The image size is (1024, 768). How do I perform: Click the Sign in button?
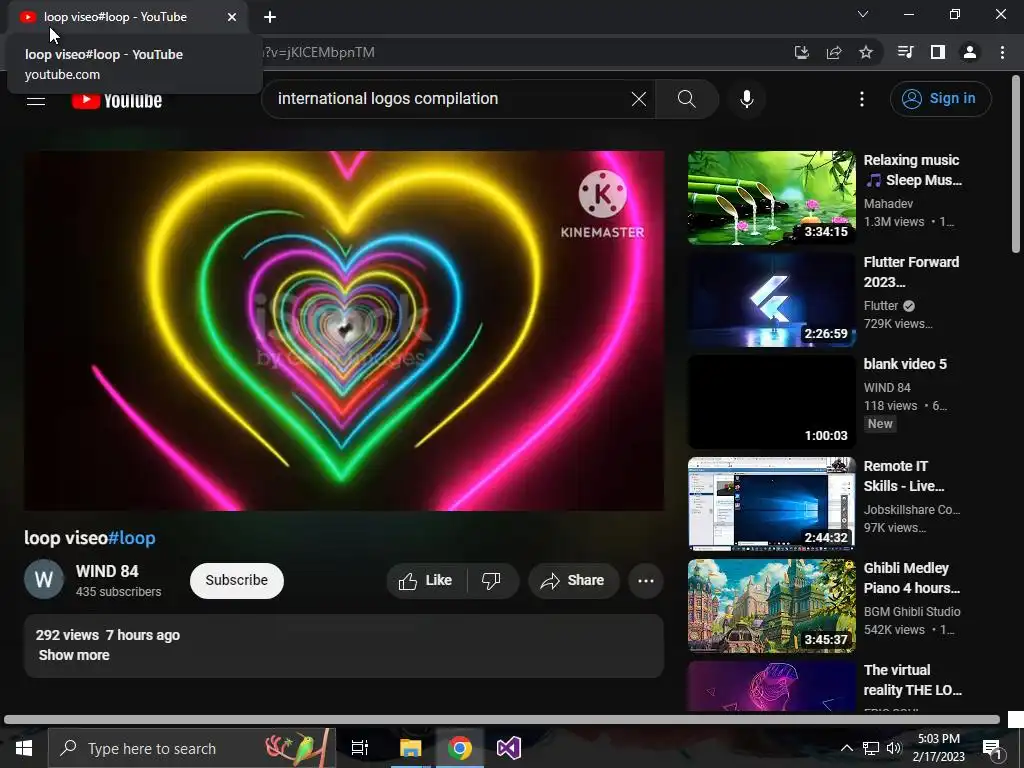tap(940, 99)
